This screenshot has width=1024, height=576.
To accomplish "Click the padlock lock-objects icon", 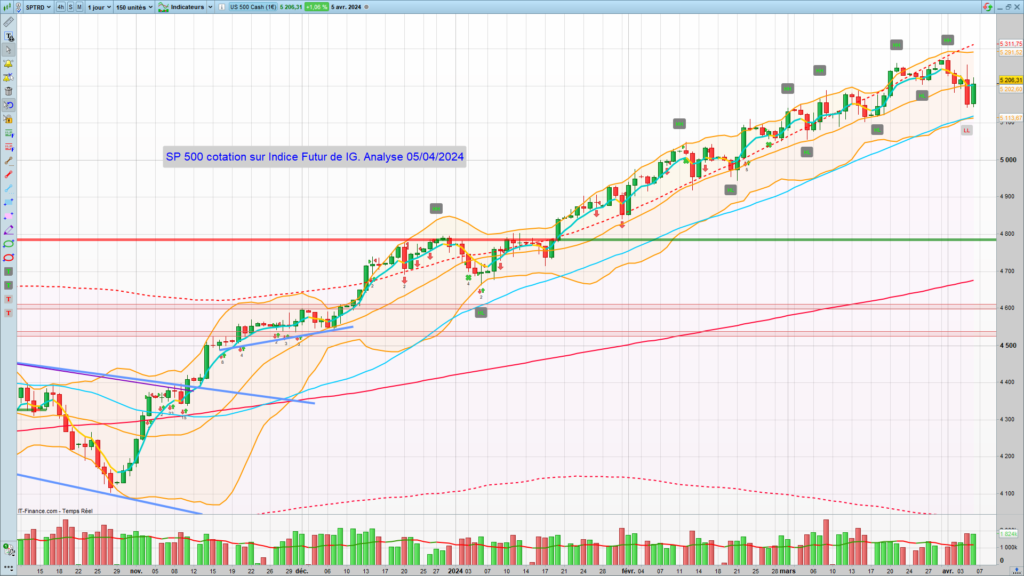I will click(x=8, y=119).
